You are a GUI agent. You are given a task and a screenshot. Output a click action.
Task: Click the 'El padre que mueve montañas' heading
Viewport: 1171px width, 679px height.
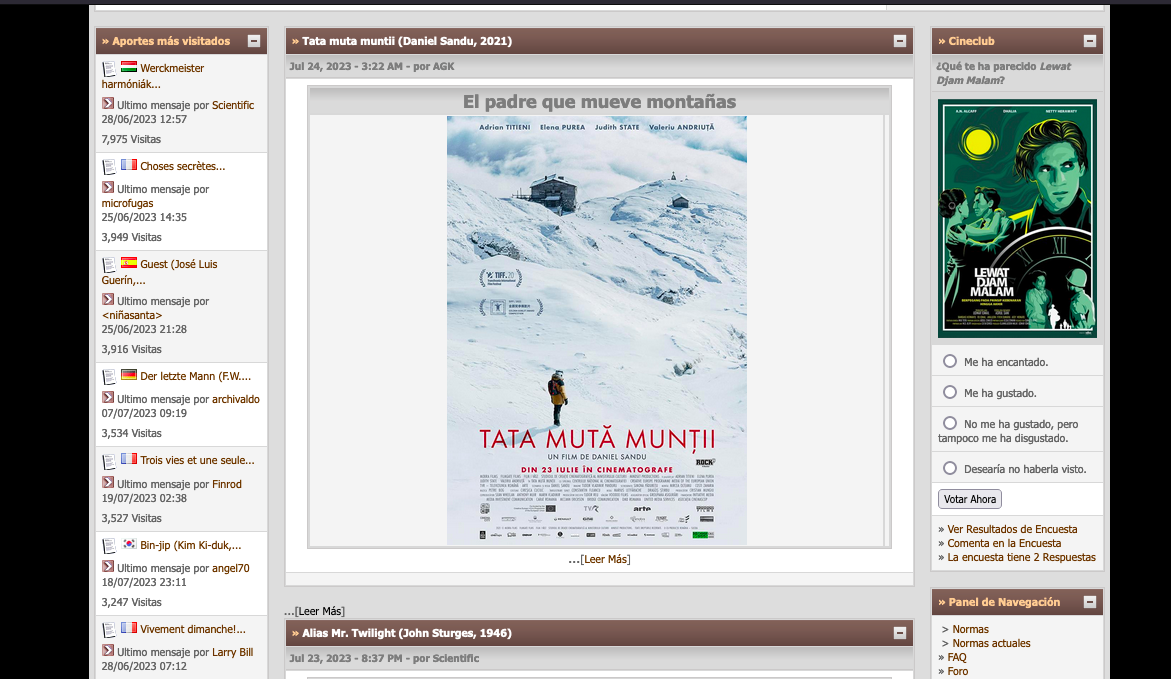coord(599,102)
